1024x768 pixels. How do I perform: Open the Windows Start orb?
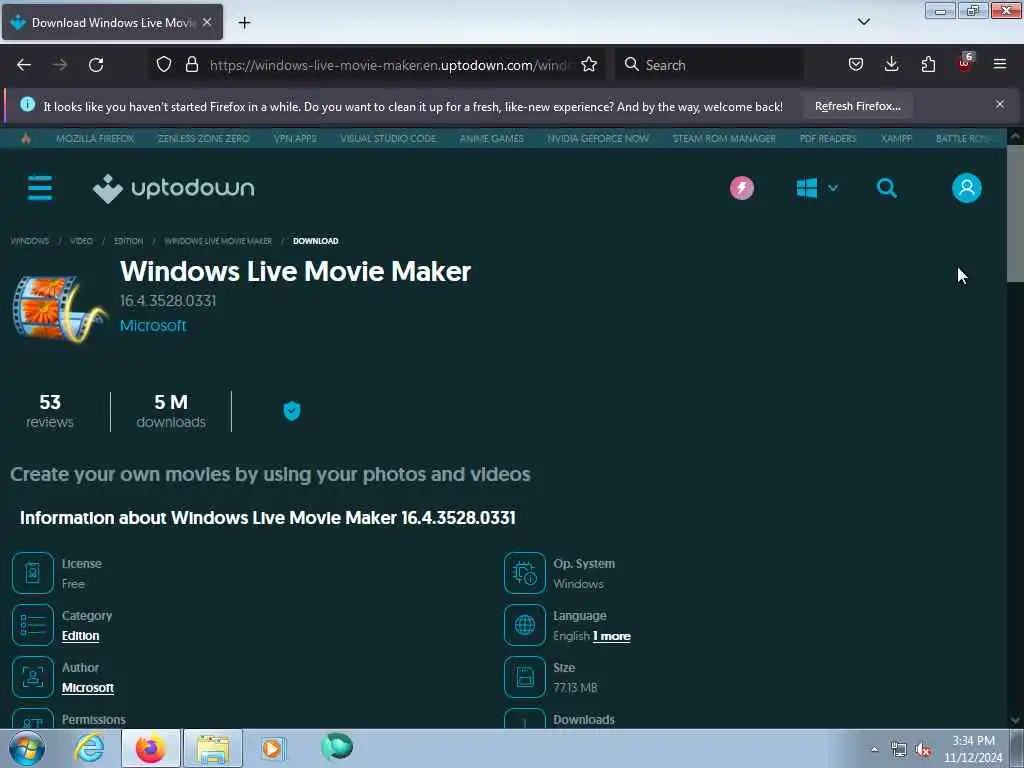coord(27,748)
